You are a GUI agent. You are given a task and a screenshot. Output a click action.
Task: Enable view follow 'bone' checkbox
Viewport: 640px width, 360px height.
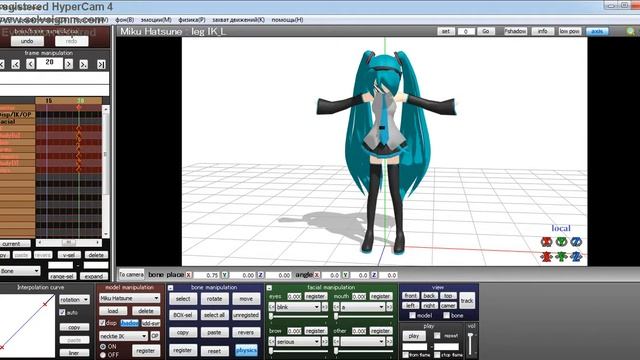pos(447,316)
